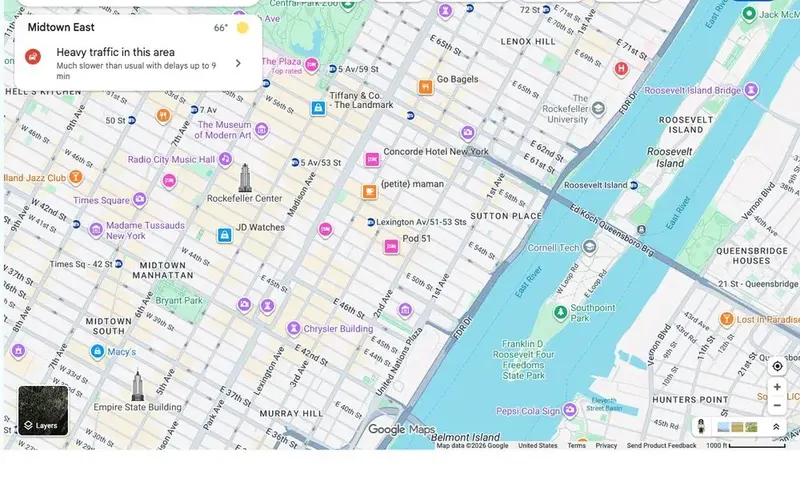This screenshot has height=486, width=800.
Task: Click the 66° weather indicator
Action: point(220,28)
